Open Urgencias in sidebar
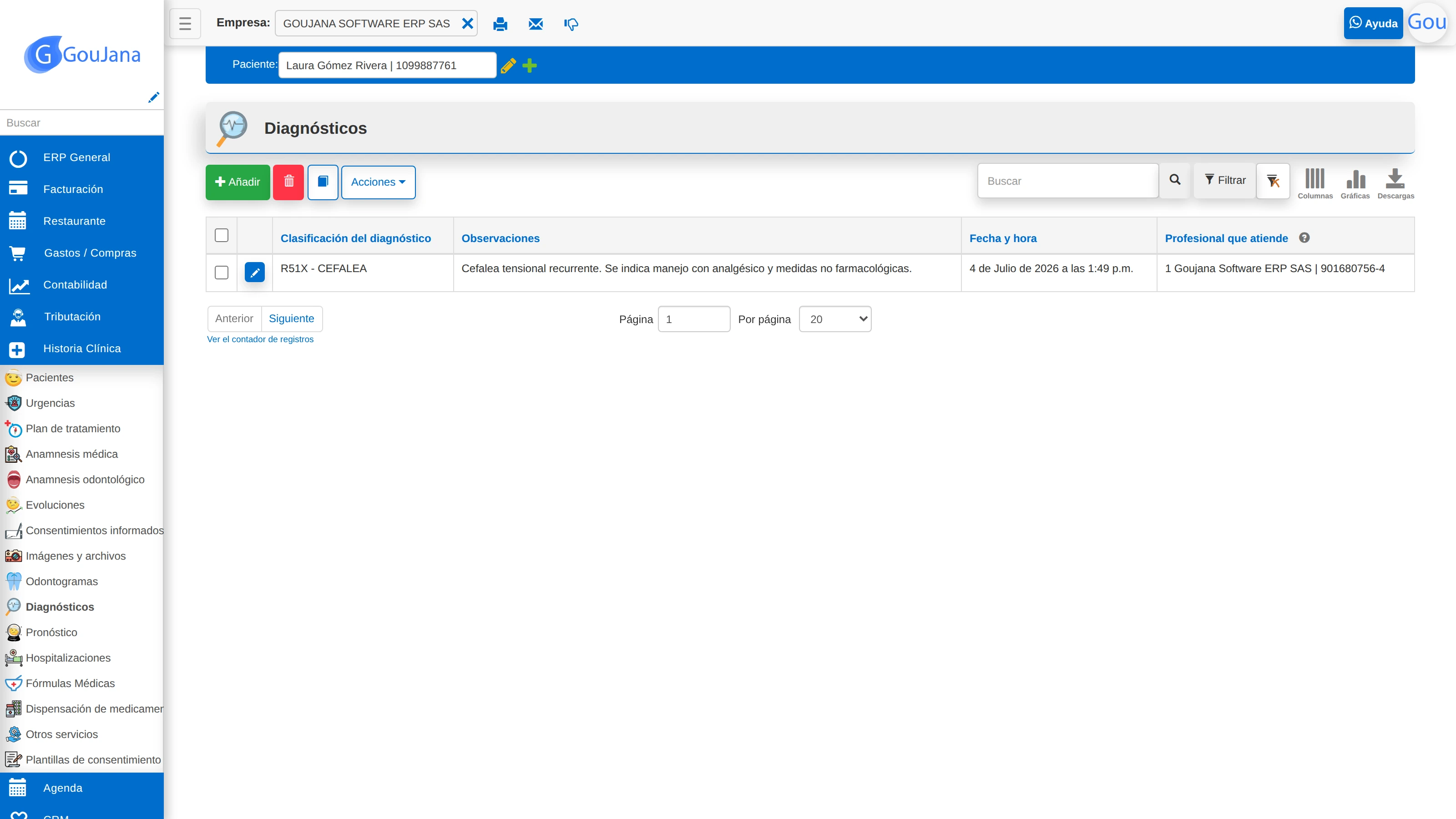This screenshot has height=819, width=1456. [x=50, y=403]
